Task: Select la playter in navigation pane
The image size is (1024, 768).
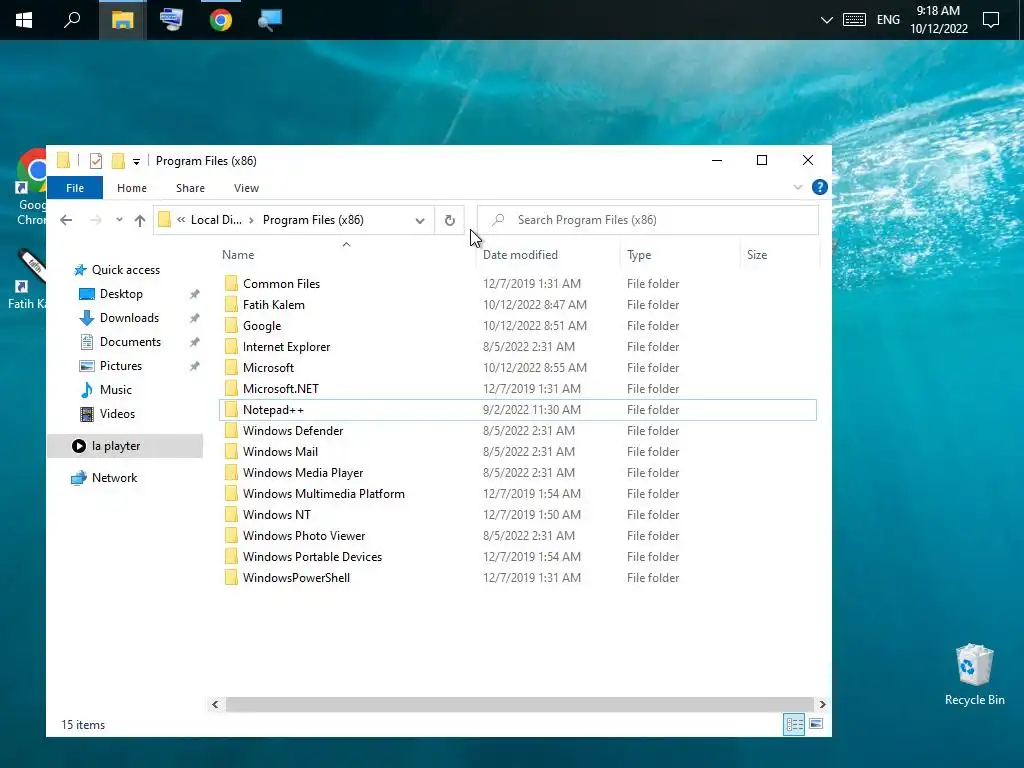Action: coord(125,446)
